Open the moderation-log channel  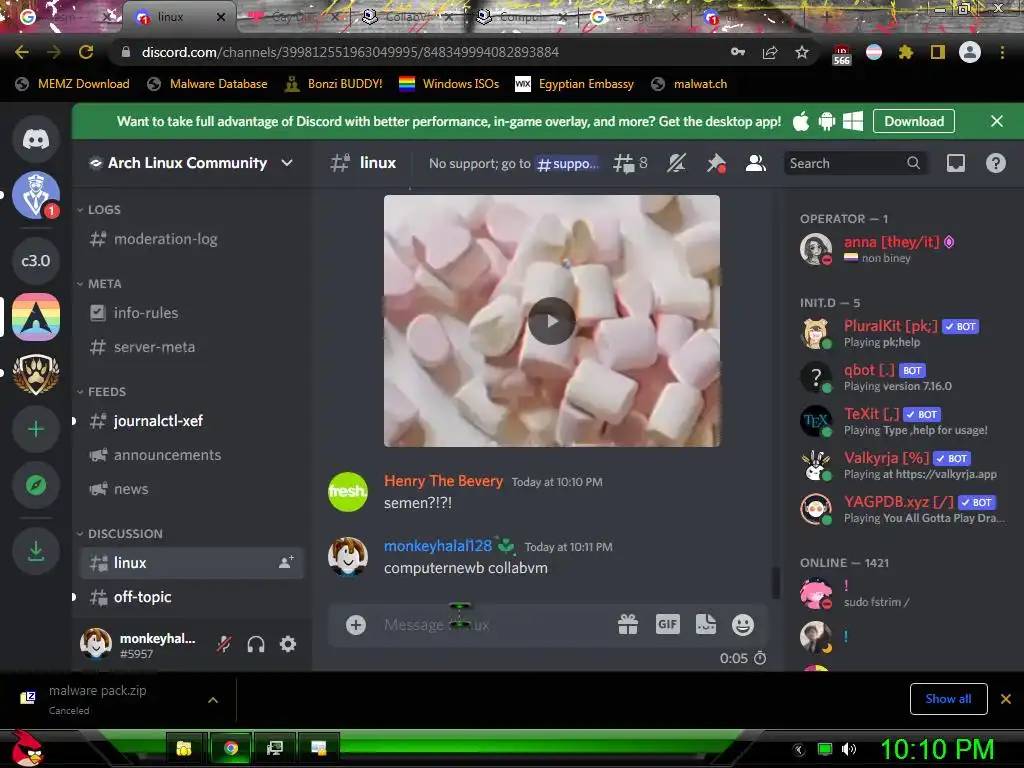[x=191, y=239]
